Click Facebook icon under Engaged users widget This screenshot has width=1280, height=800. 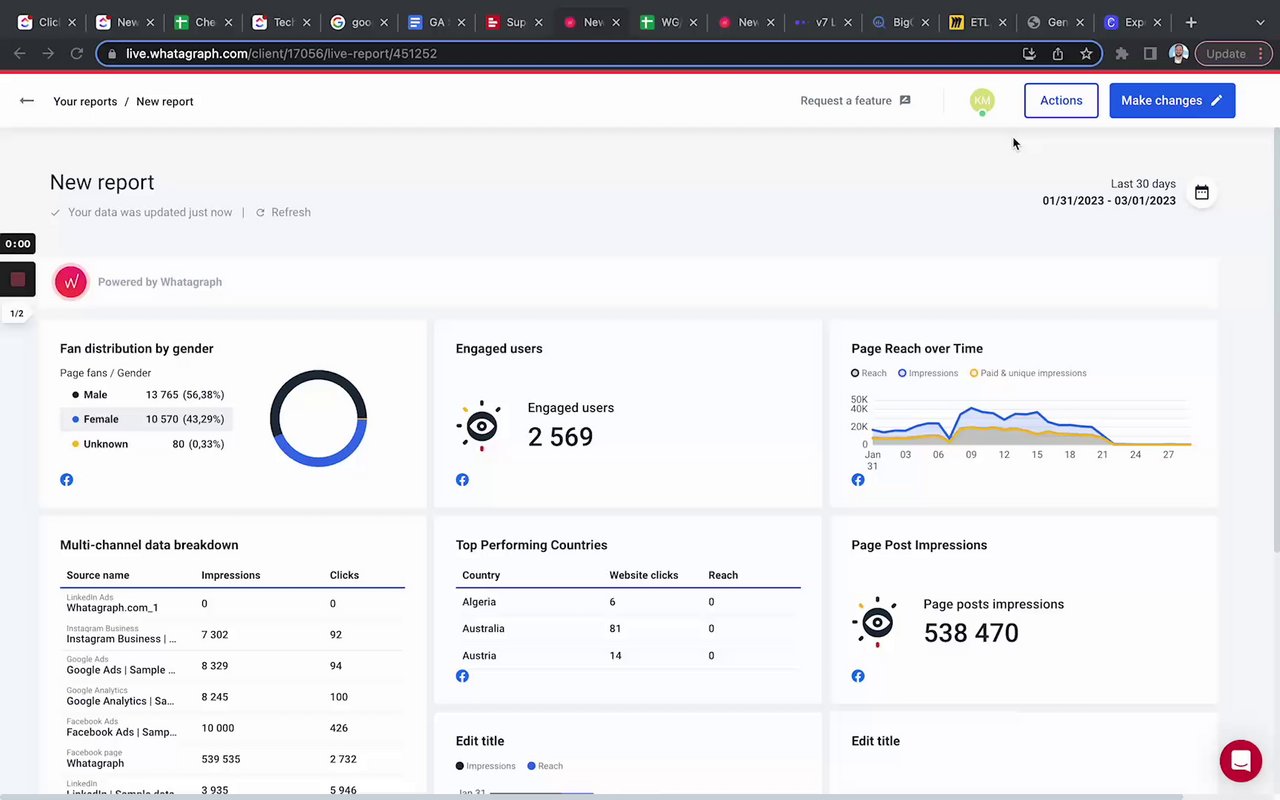pos(462,480)
